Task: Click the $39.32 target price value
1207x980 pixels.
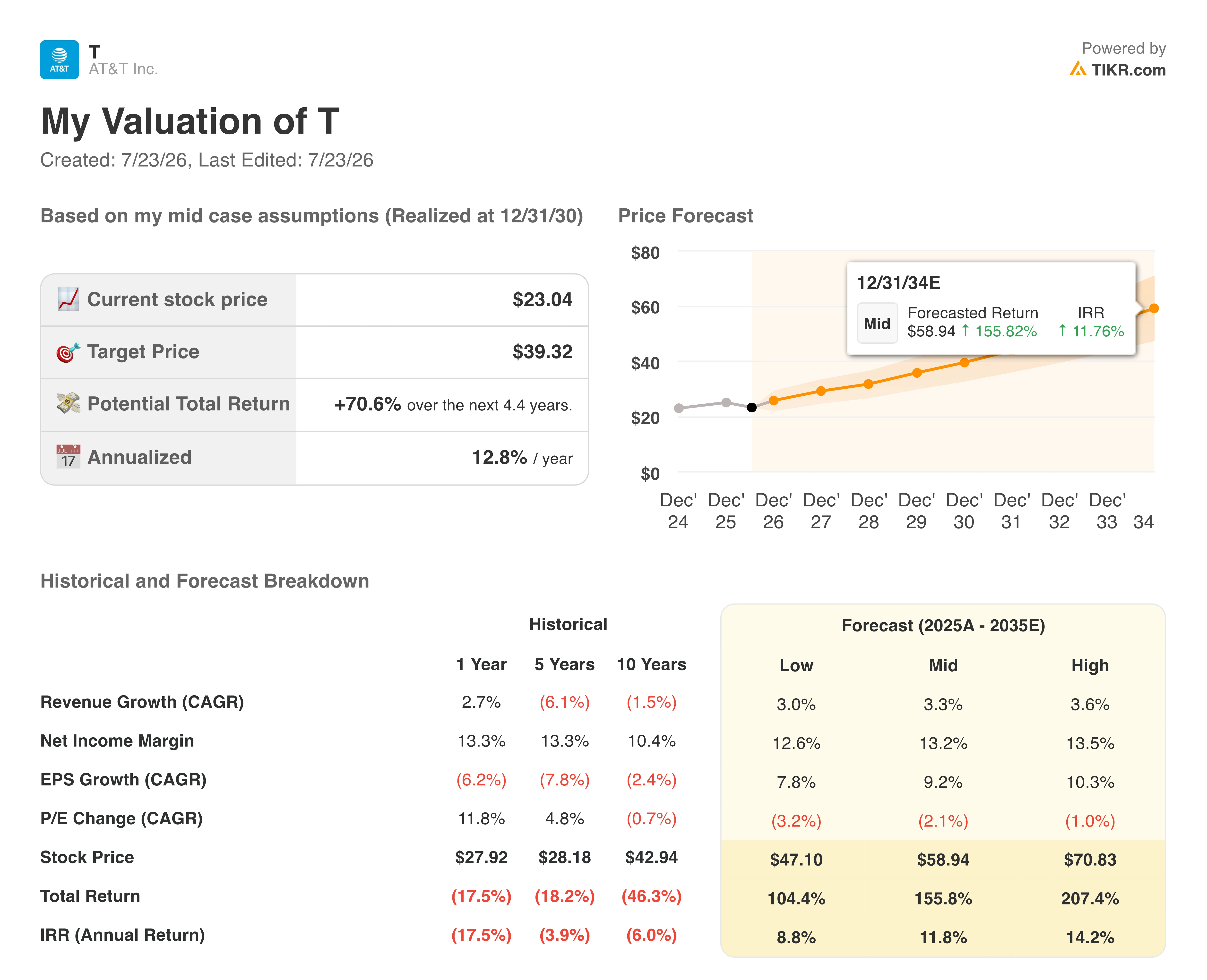Action: pos(542,352)
